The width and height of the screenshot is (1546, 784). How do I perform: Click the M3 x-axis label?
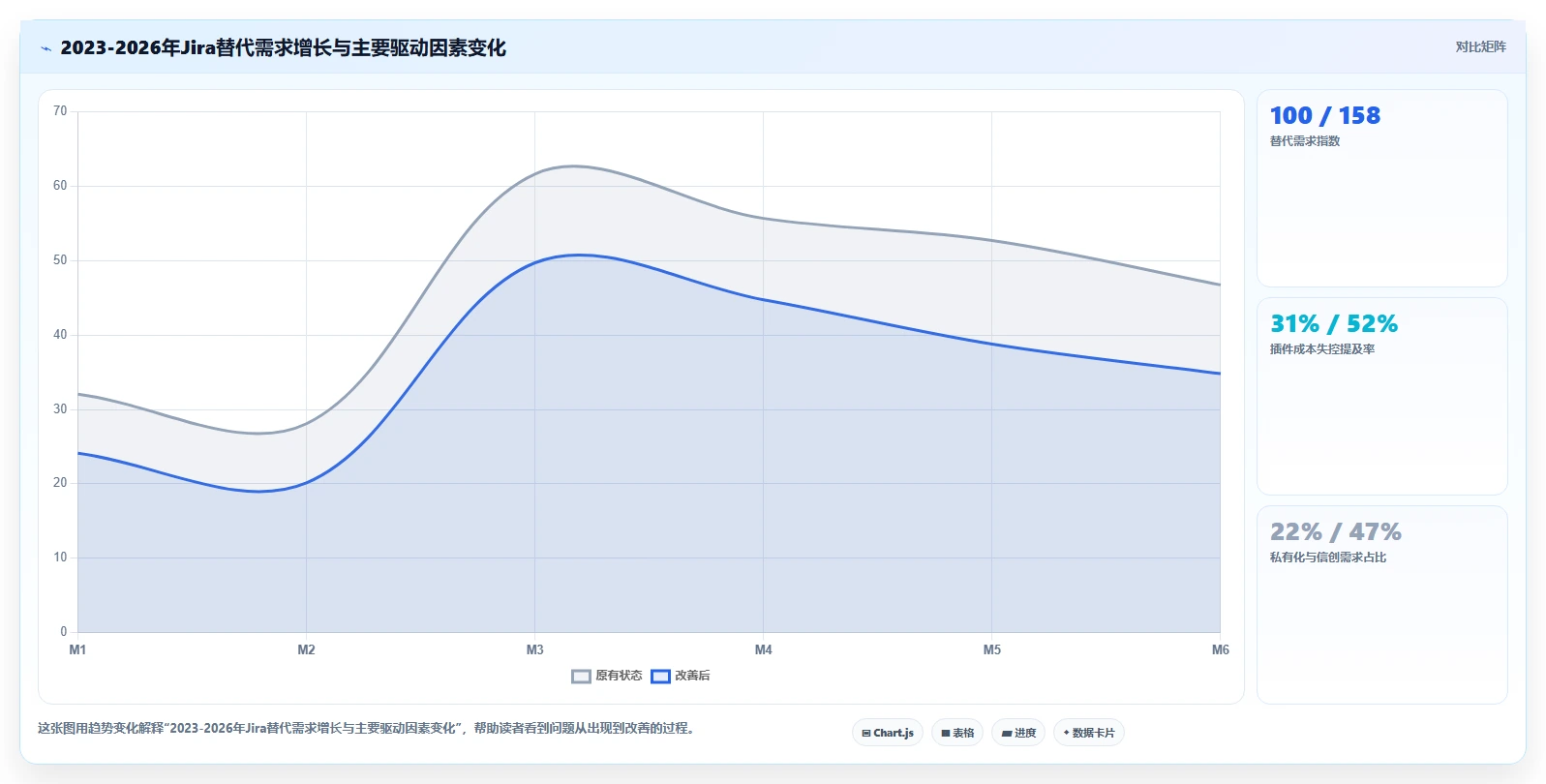[x=534, y=649]
